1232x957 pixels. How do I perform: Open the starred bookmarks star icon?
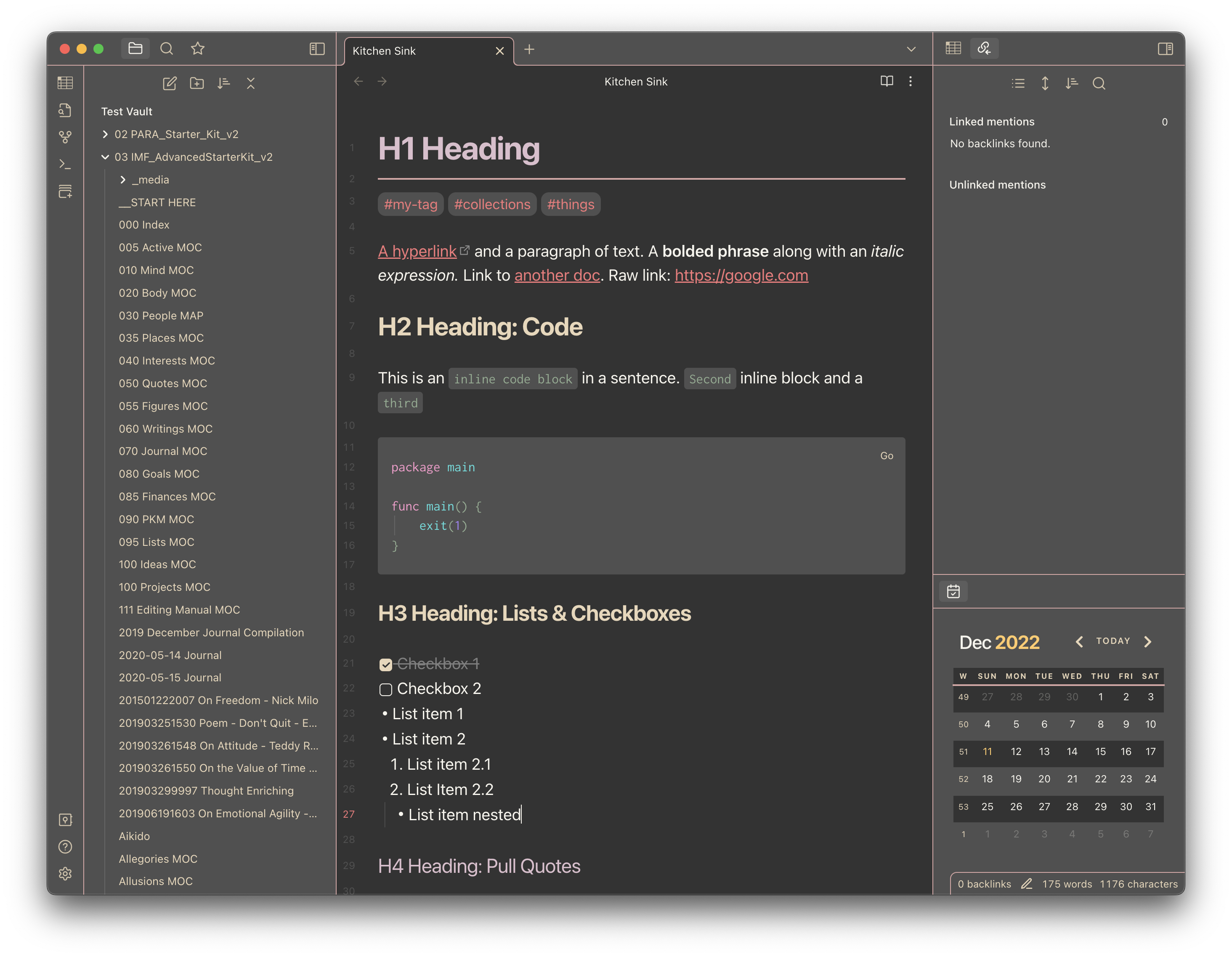[x=197, y=49]
